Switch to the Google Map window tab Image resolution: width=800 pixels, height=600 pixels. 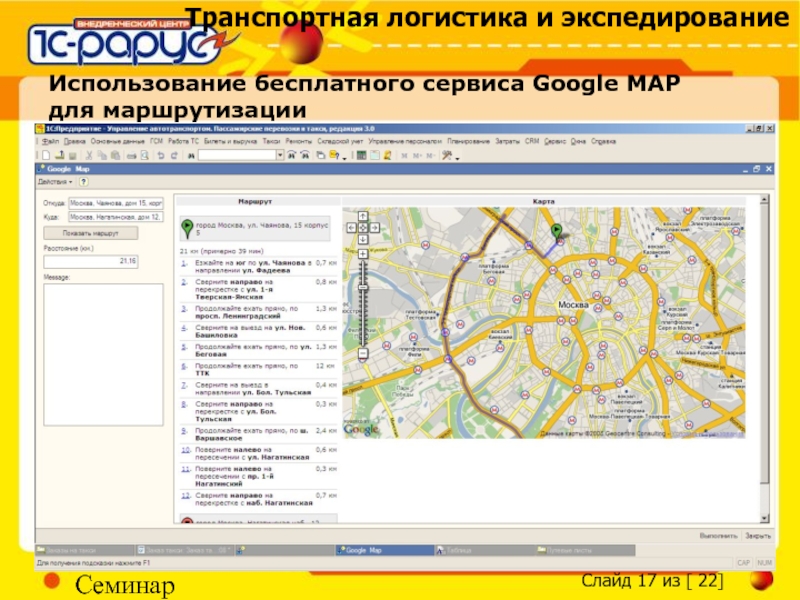(384, 550)
